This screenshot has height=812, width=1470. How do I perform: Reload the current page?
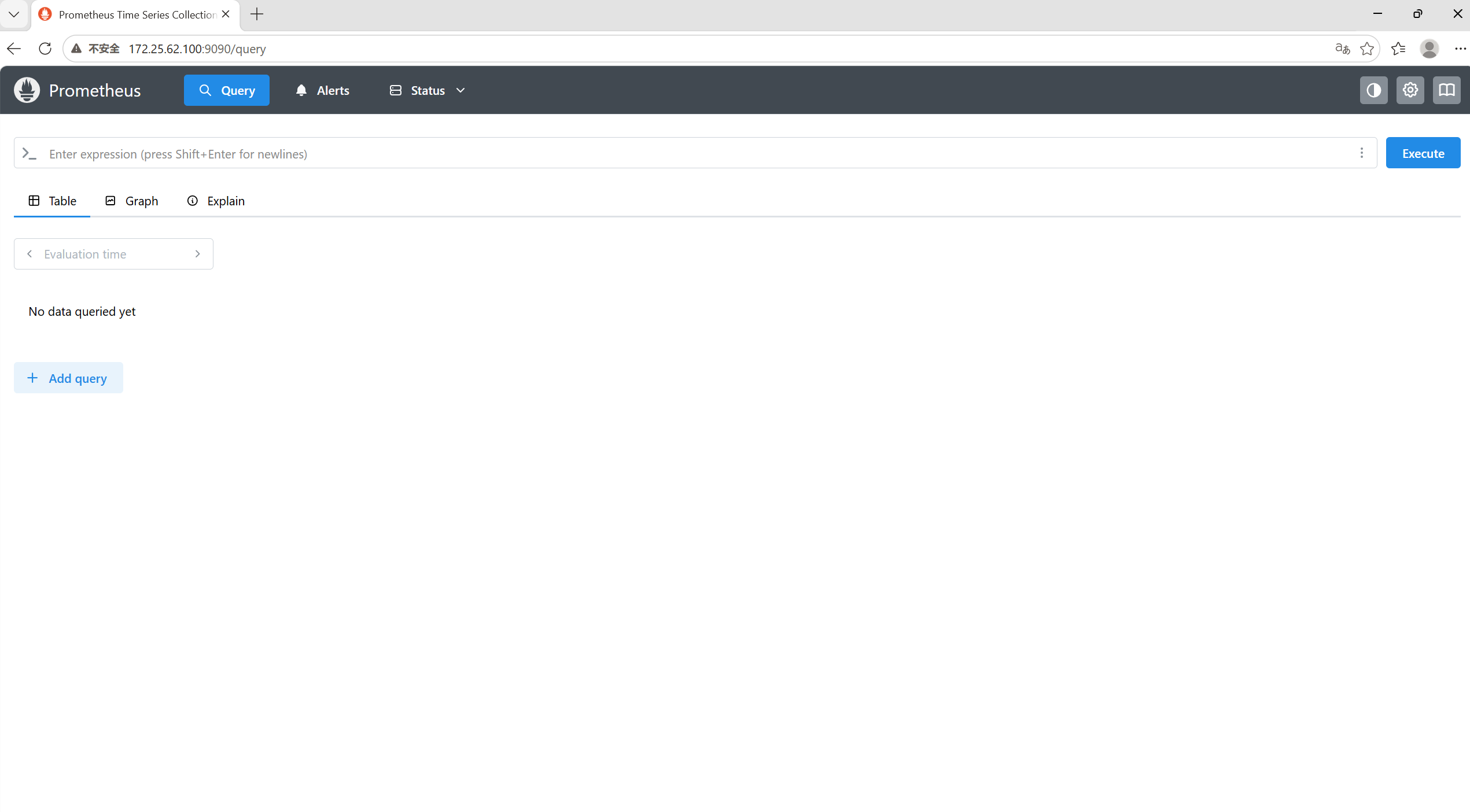pyautogui.click(x=45, y=49)
